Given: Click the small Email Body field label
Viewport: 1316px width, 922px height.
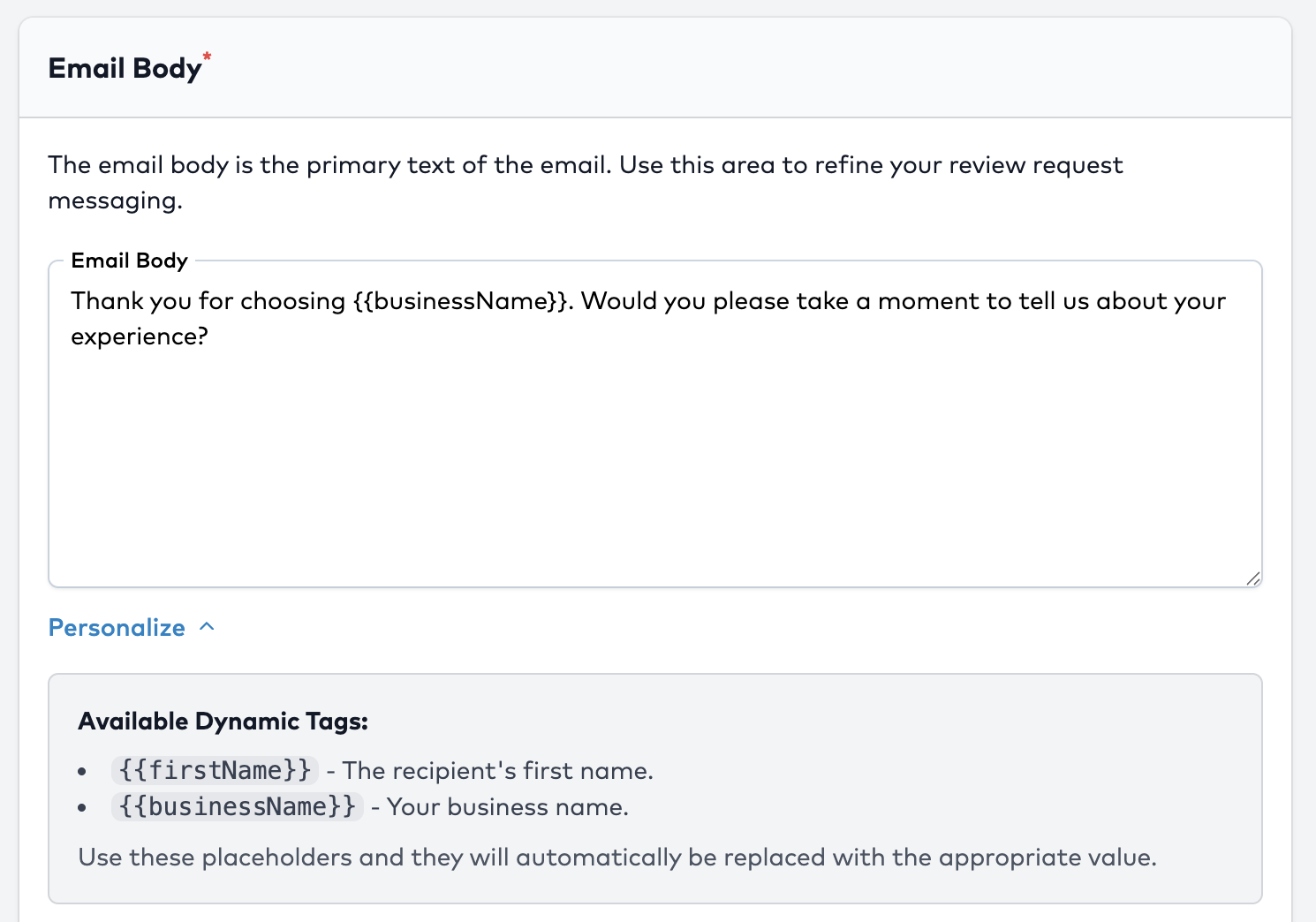Looking at the screenshot, I should tap(129, 261).
